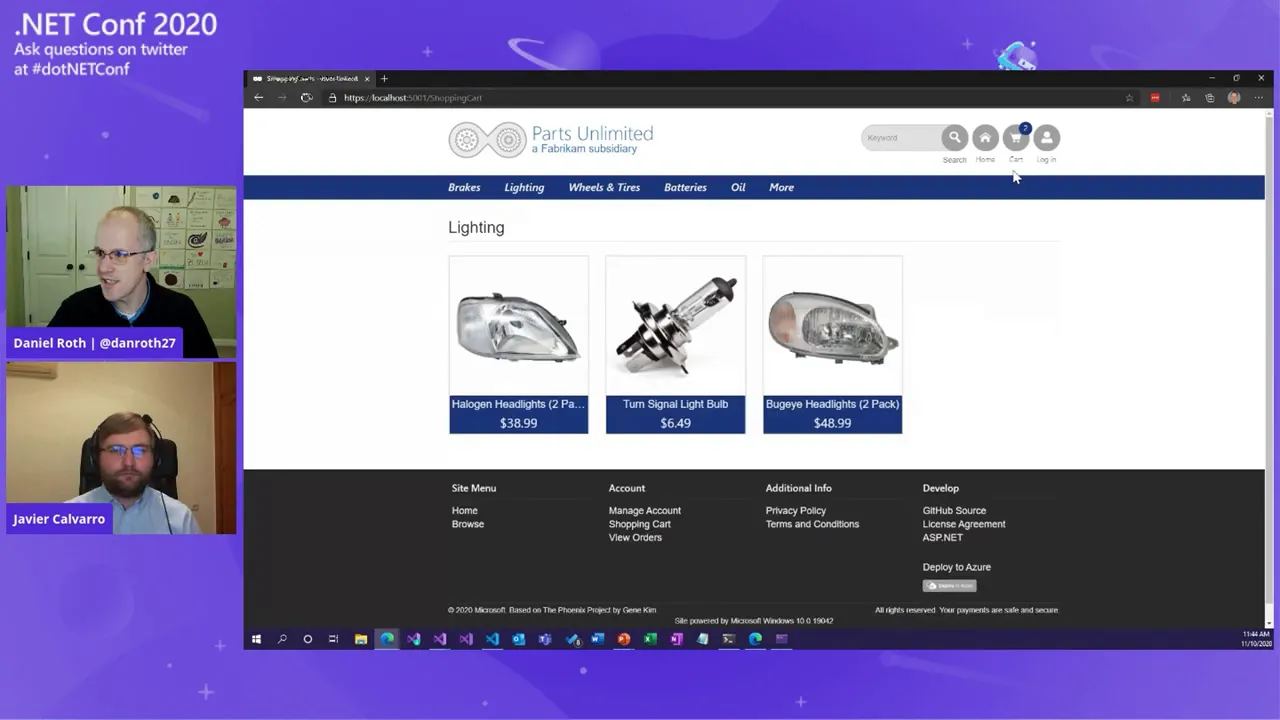The height and width of the screenshot is (720, 1280).
Task: Open Task View on the taskbar
Action: (334, 639)
